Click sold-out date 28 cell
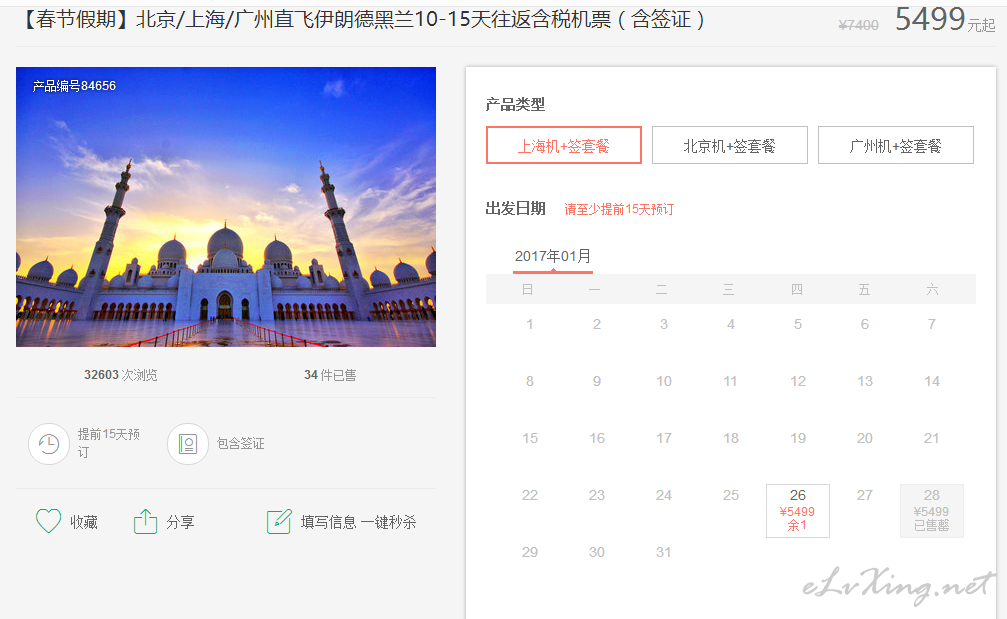This screenshot has width=1007, height=619. pyautogui.click(x=931, y=510)
